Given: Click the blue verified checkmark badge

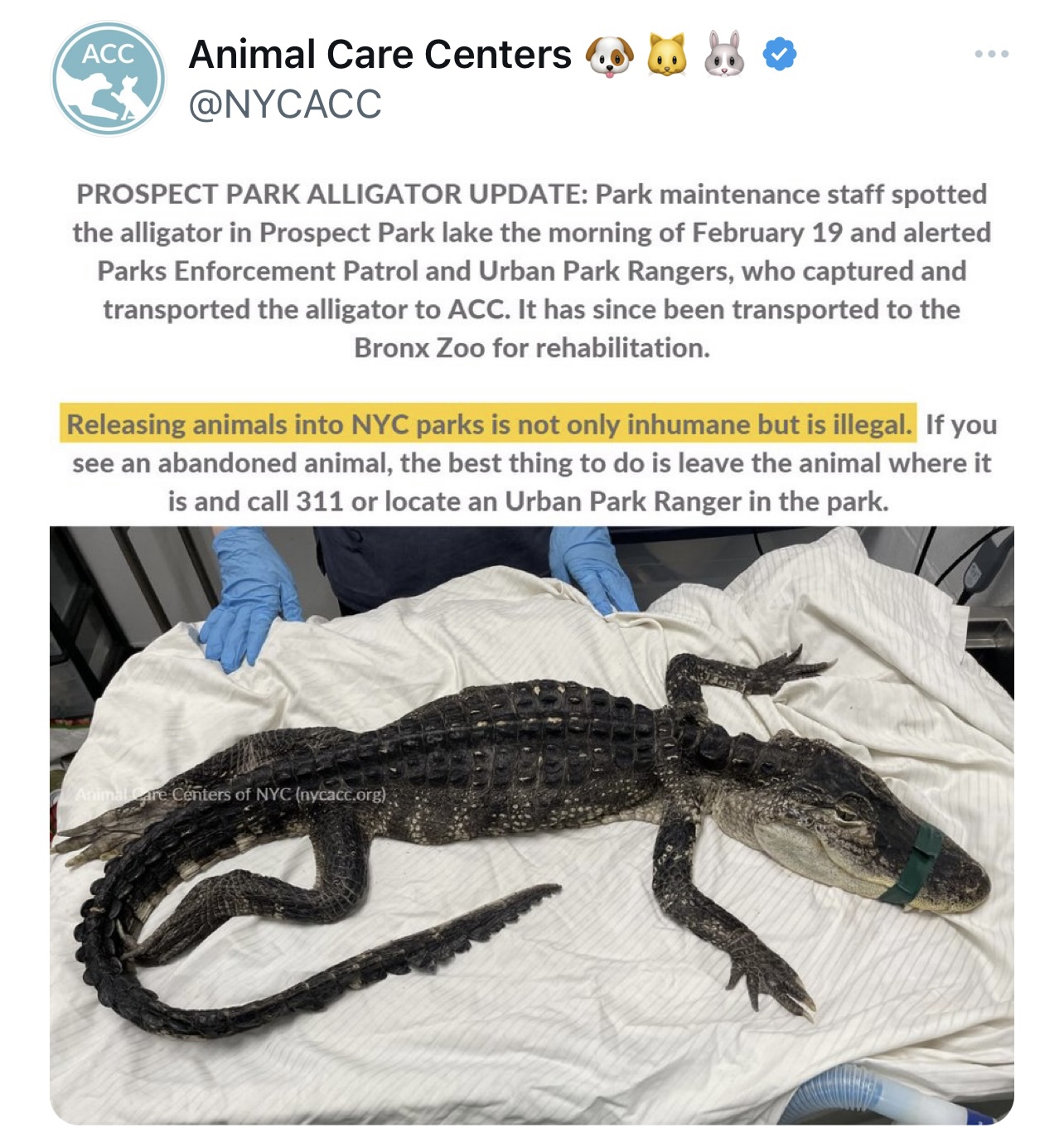Looking at the screenshot, I should (779, 55).
